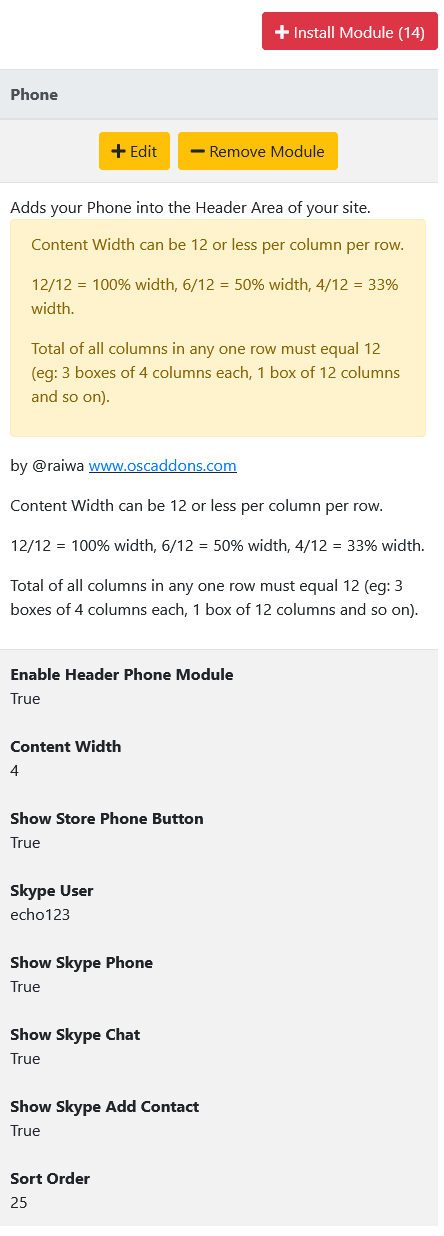Edit the Phone module
The height and width of the screenshot is (1236, 444).
134,151
